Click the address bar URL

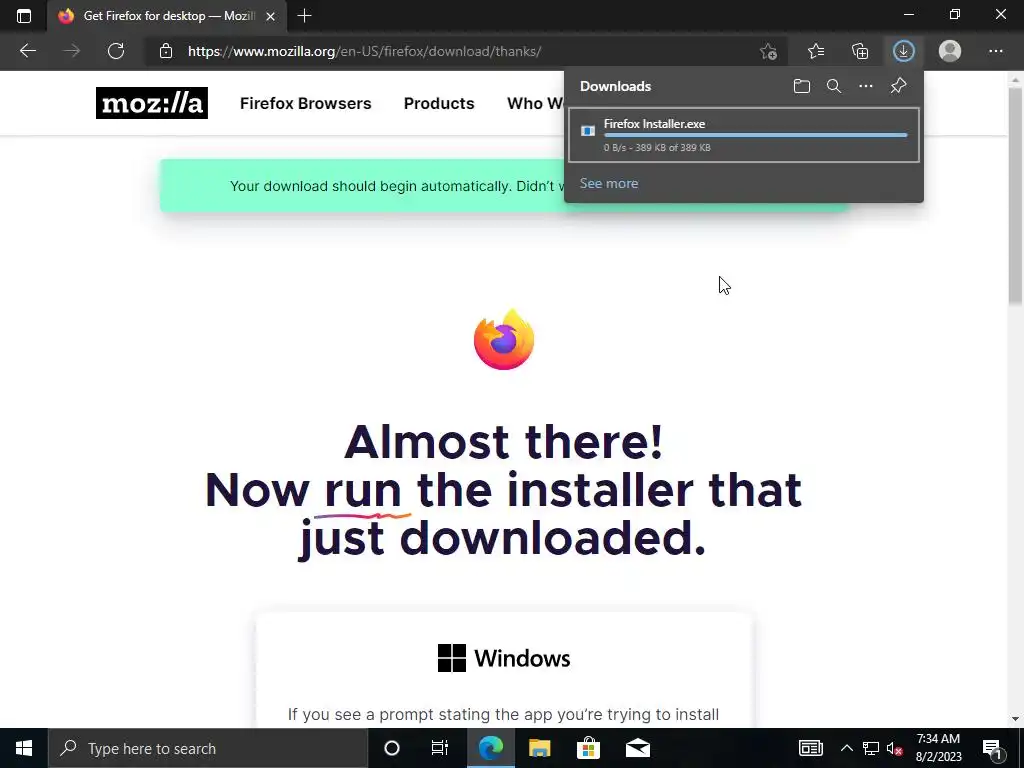(364, 51)
